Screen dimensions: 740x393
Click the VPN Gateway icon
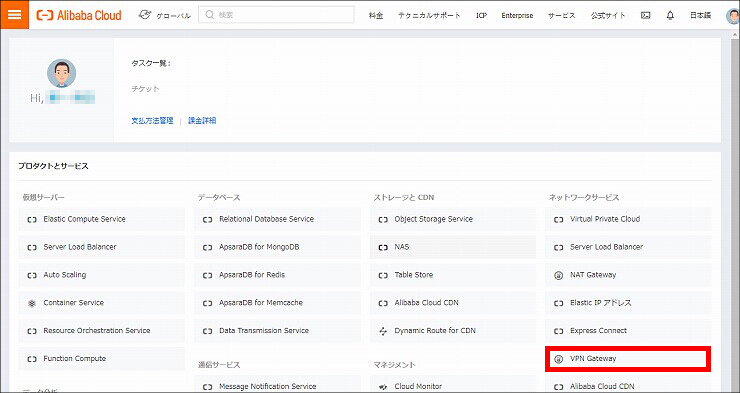559,359
